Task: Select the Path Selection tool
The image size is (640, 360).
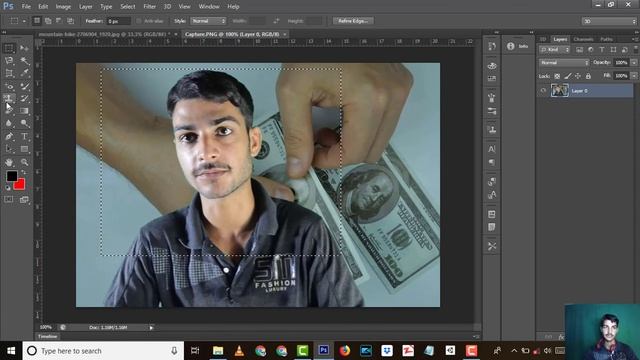Action: [9, 149]
